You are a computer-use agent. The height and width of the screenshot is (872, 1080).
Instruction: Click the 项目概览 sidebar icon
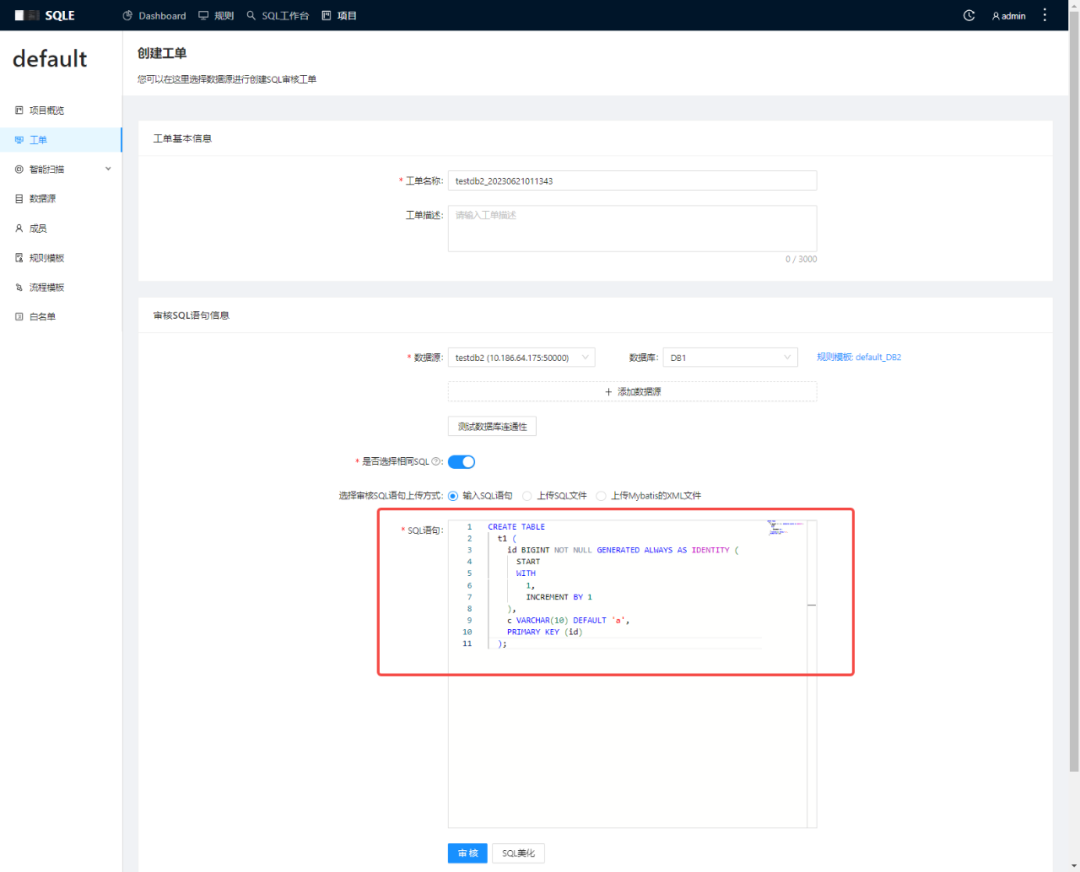[19, 110]
